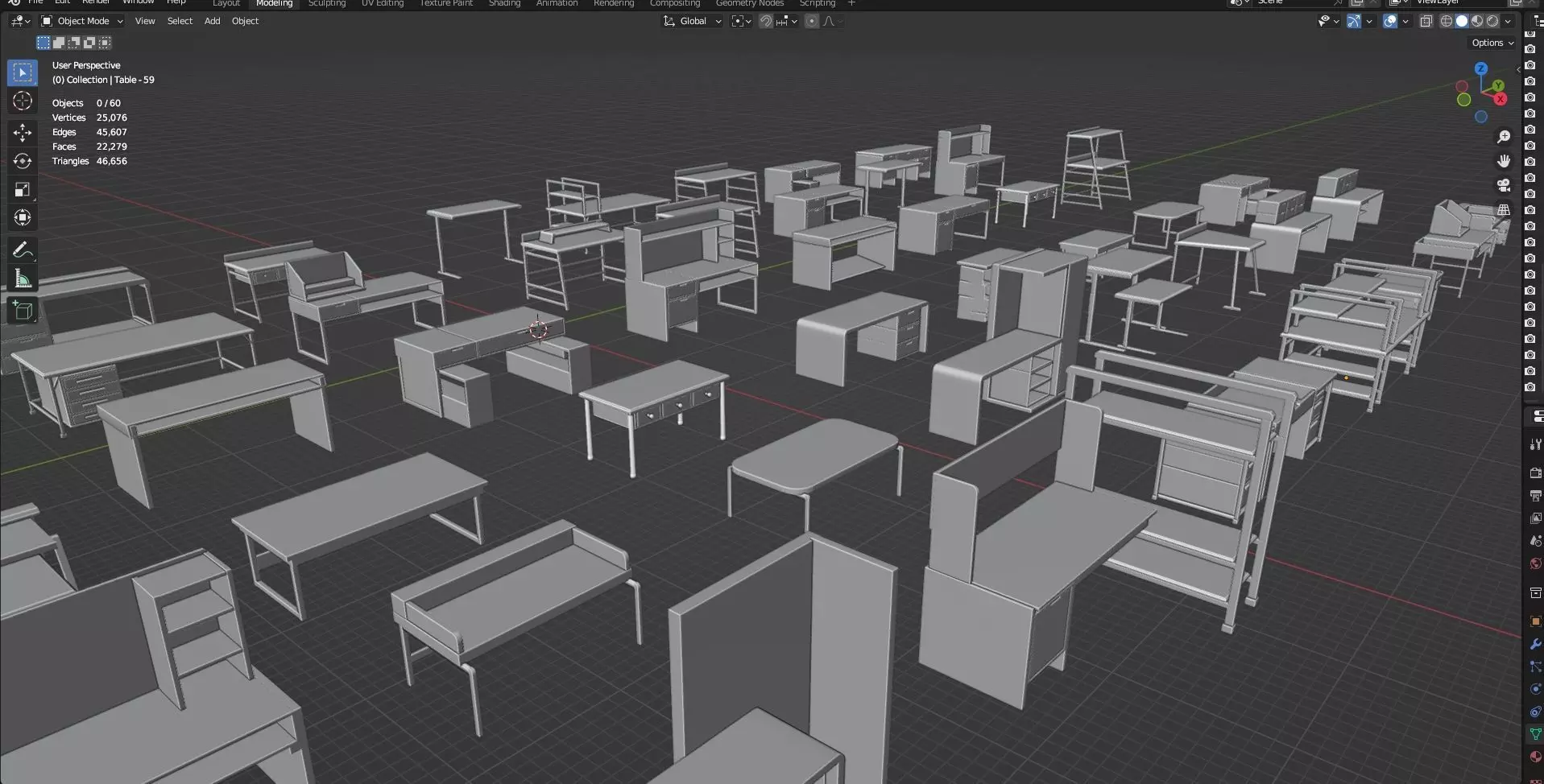Click the 'User Perspective' label
Viewport: 1544px width, 784px height.
86,65
